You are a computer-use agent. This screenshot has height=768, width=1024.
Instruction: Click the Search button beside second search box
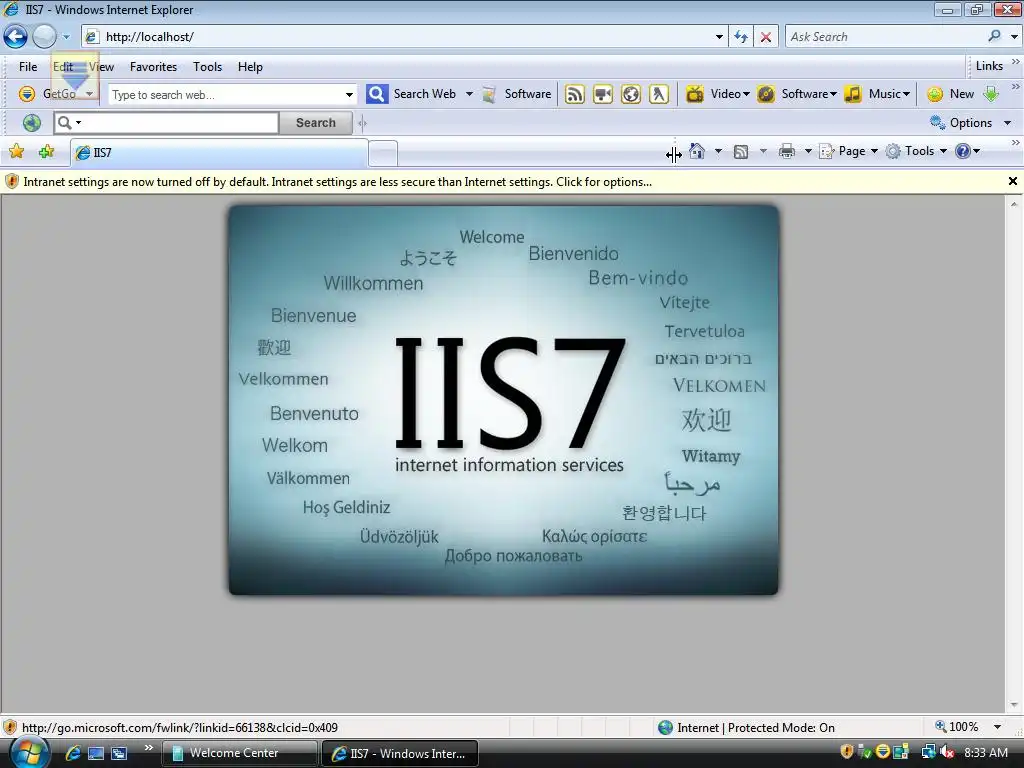(315, 123)
